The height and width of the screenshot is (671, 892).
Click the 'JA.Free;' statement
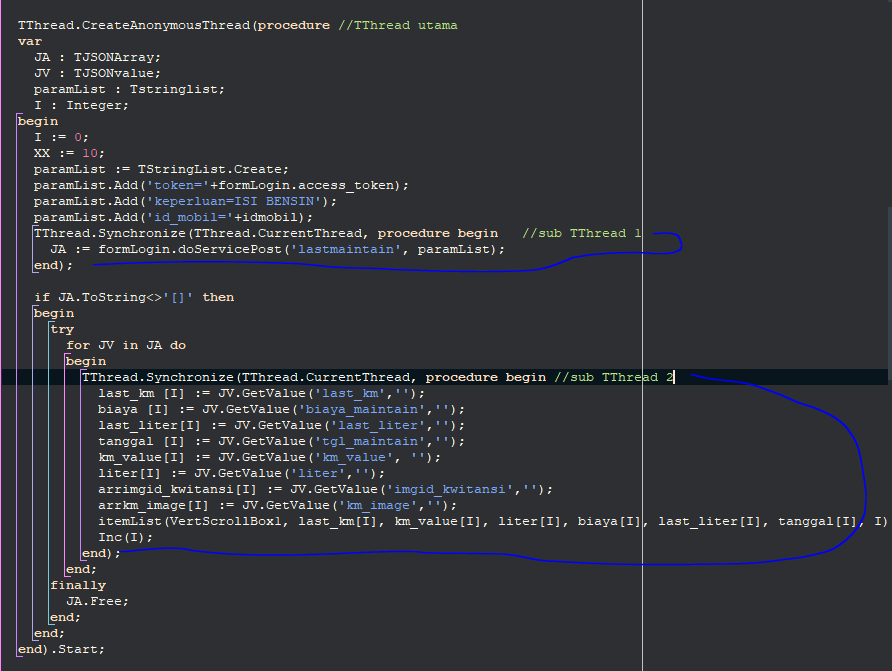[x=97, y=601]
